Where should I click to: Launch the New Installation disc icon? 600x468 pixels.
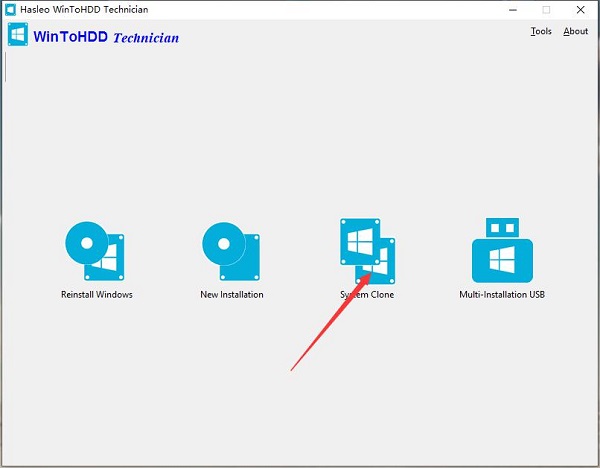pyautogui.click(x=231, y=251)
